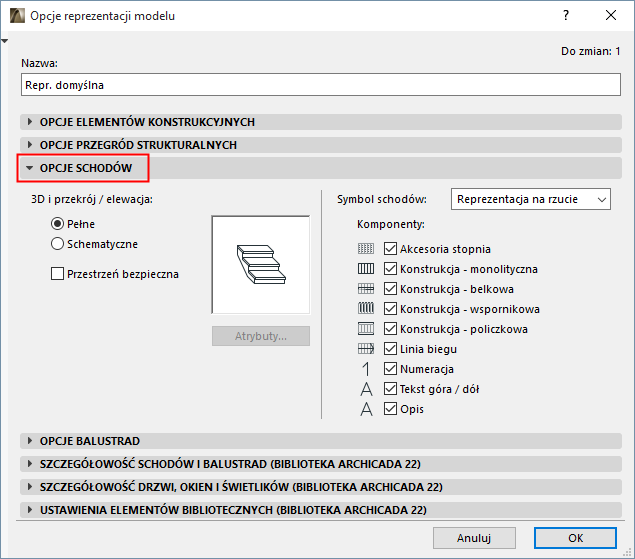Toggle Konstrukcja - belkowa checkbox

390,289
